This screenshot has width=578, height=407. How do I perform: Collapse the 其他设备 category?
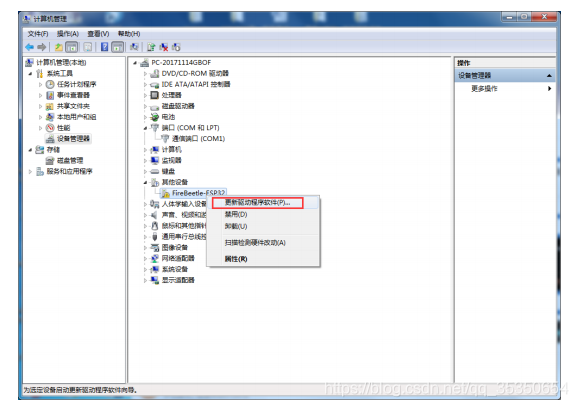click(145, 182)
